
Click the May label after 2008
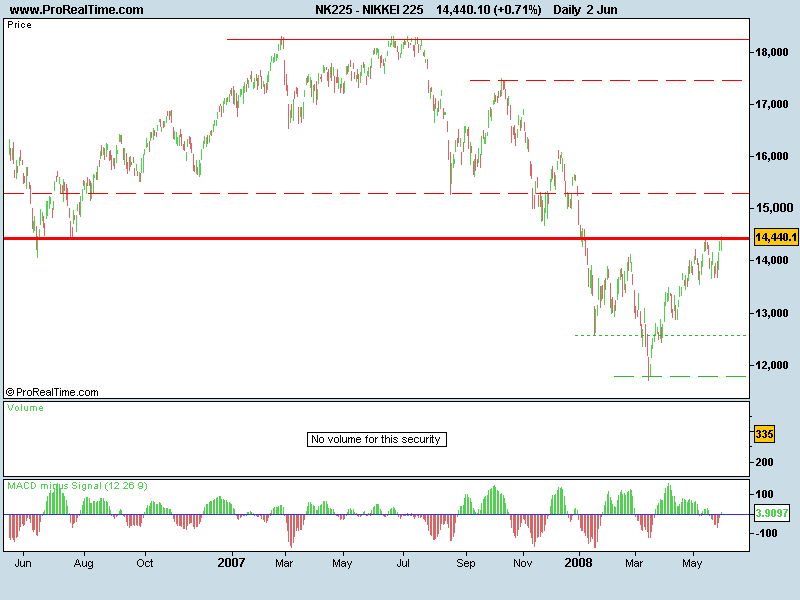click(692, 563)
